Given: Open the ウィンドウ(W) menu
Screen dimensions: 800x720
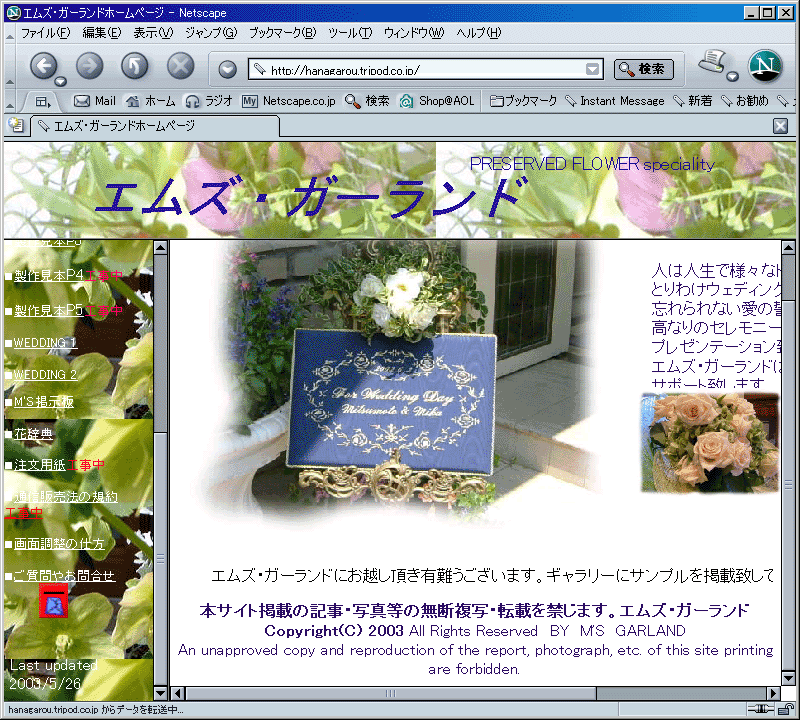Looking at the screenshot, I should coord(414,33).
